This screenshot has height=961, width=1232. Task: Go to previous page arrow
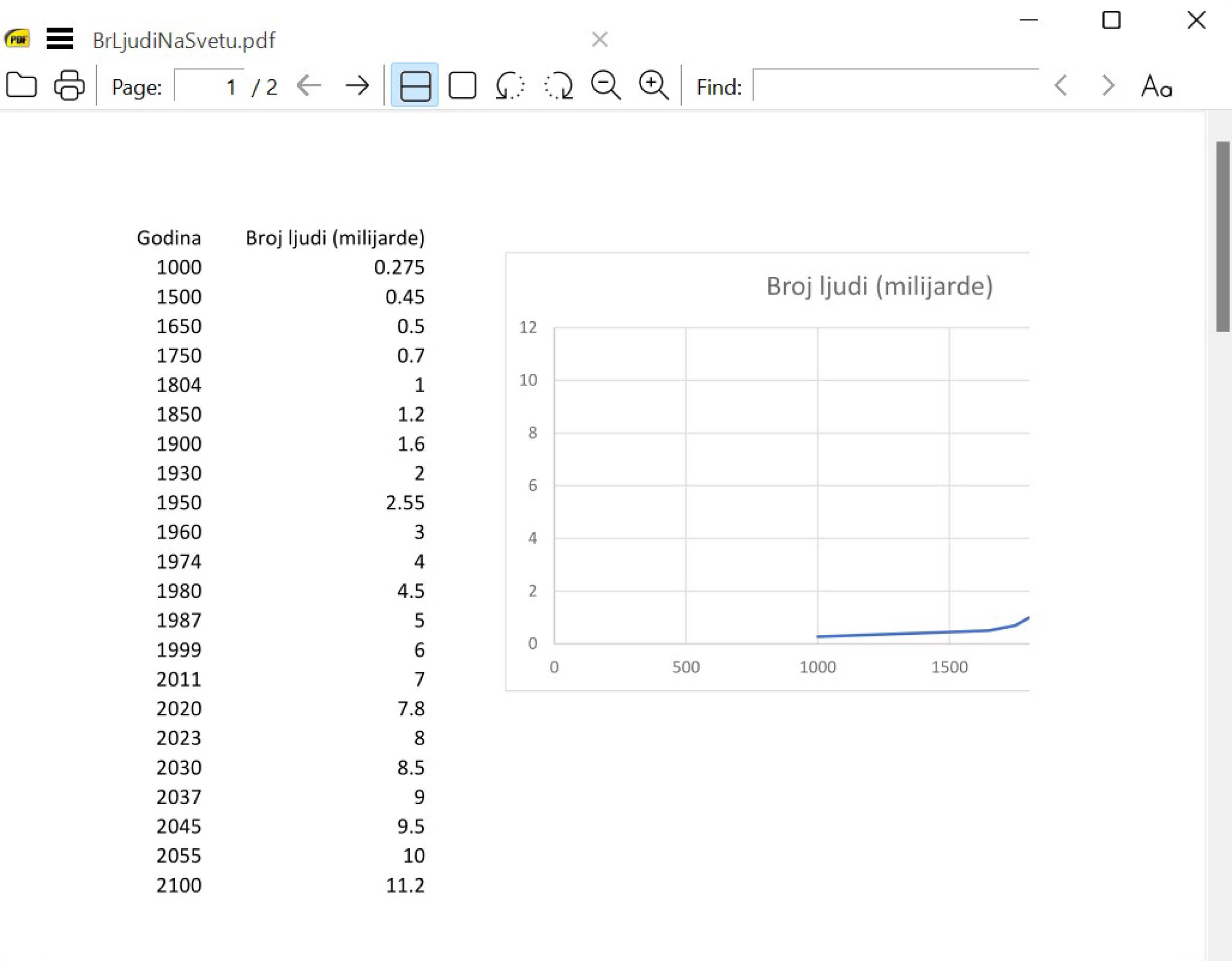[308, 86]
